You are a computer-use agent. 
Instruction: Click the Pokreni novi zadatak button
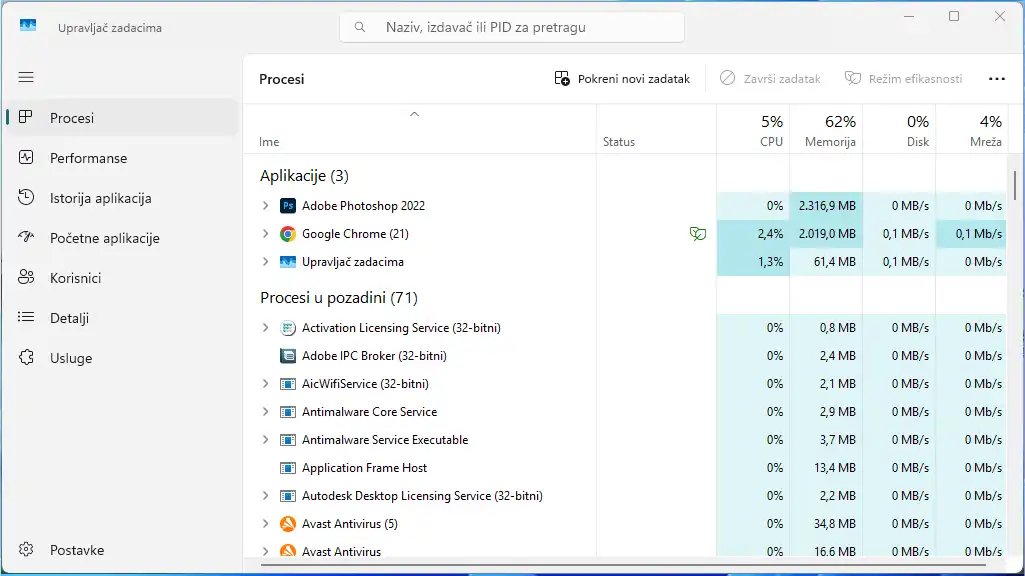(x=622, y=78)
